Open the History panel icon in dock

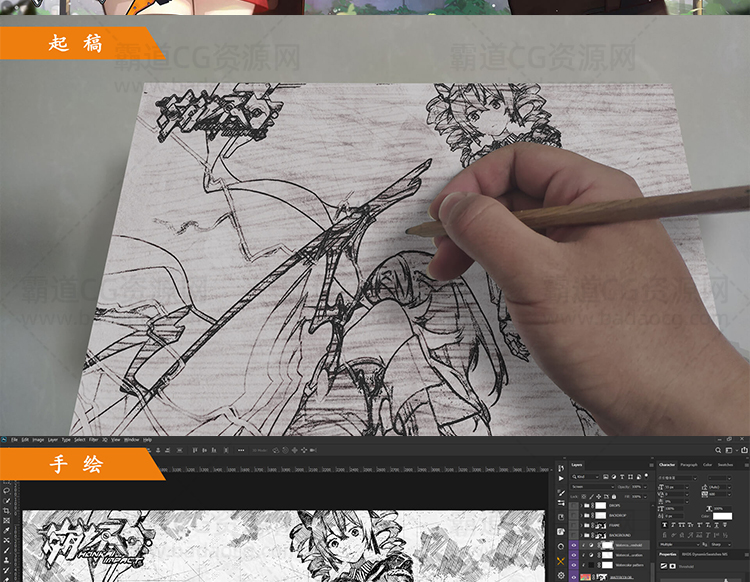coord(561,468)
